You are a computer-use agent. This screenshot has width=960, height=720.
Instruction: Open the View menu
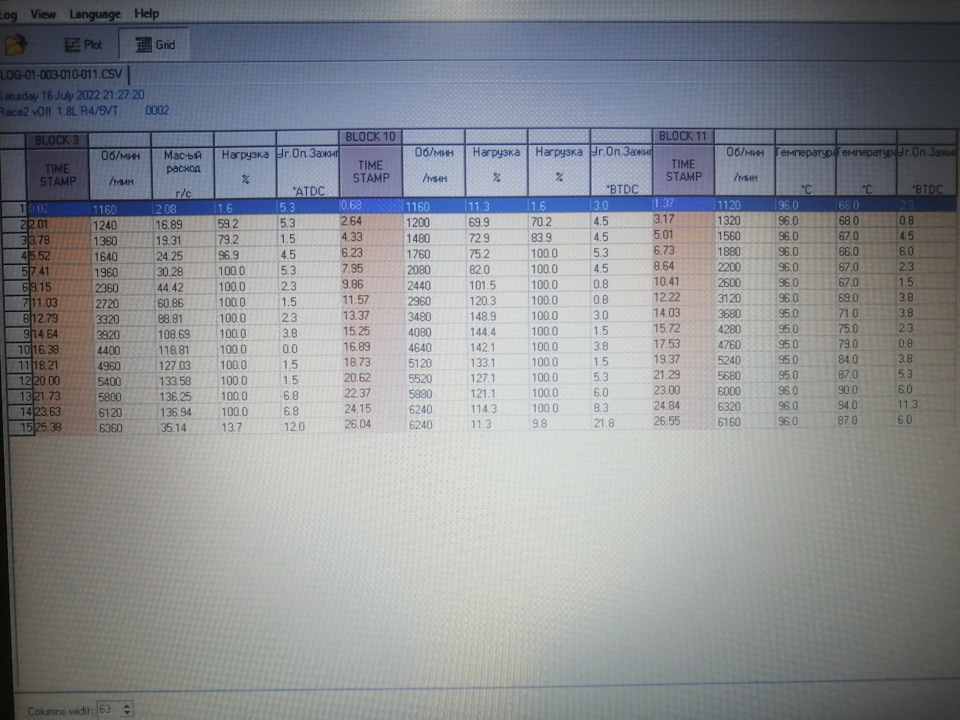pos(43,14)
